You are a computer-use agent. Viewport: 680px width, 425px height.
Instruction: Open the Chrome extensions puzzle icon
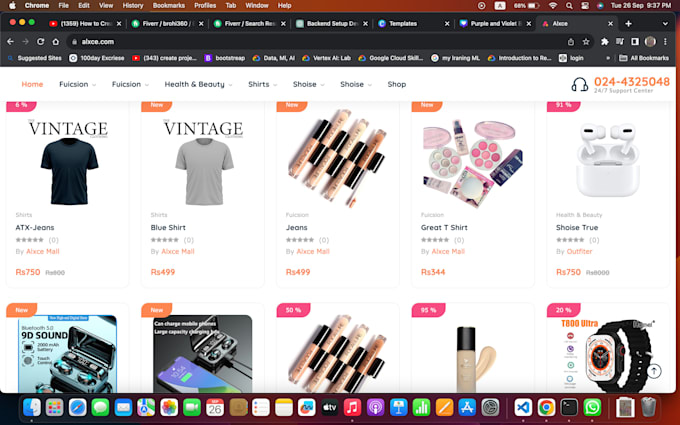point(605,42)
